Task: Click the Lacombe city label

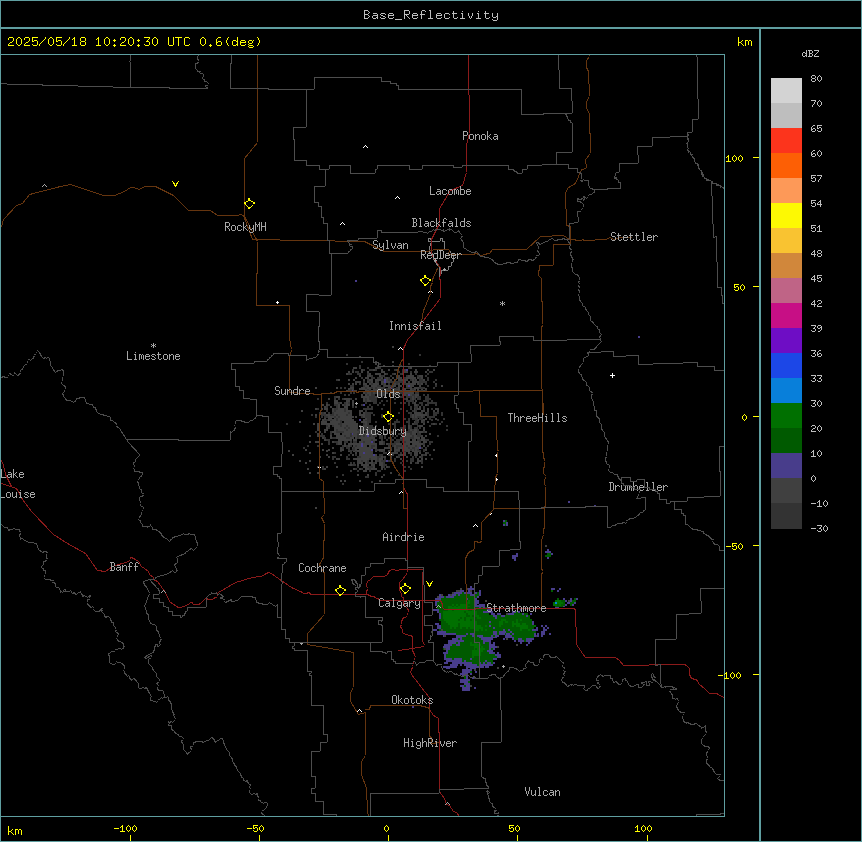Action: pyautogui.click(x=450, y=191)
